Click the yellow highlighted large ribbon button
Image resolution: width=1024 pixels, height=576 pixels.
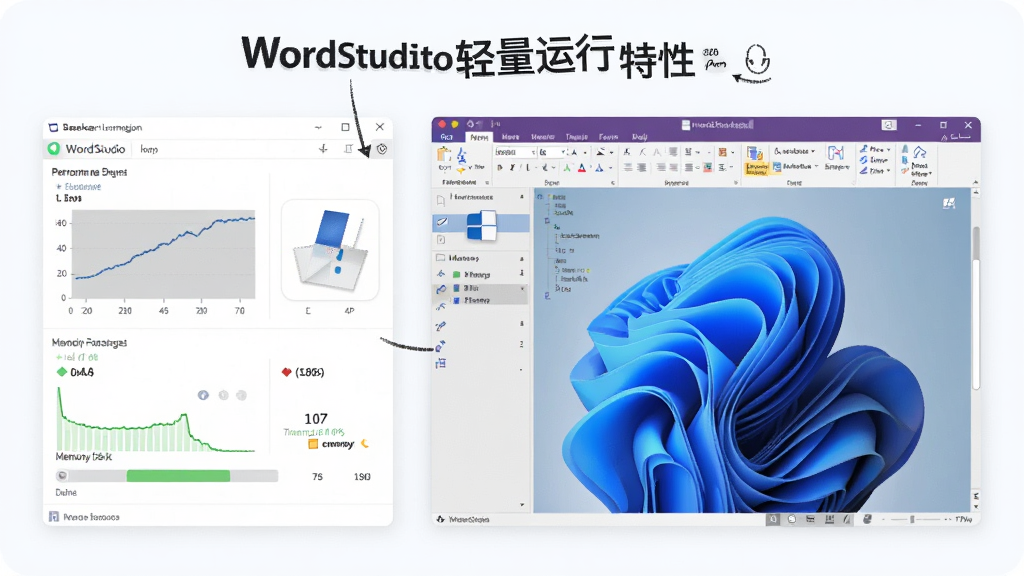click(756, 161)
